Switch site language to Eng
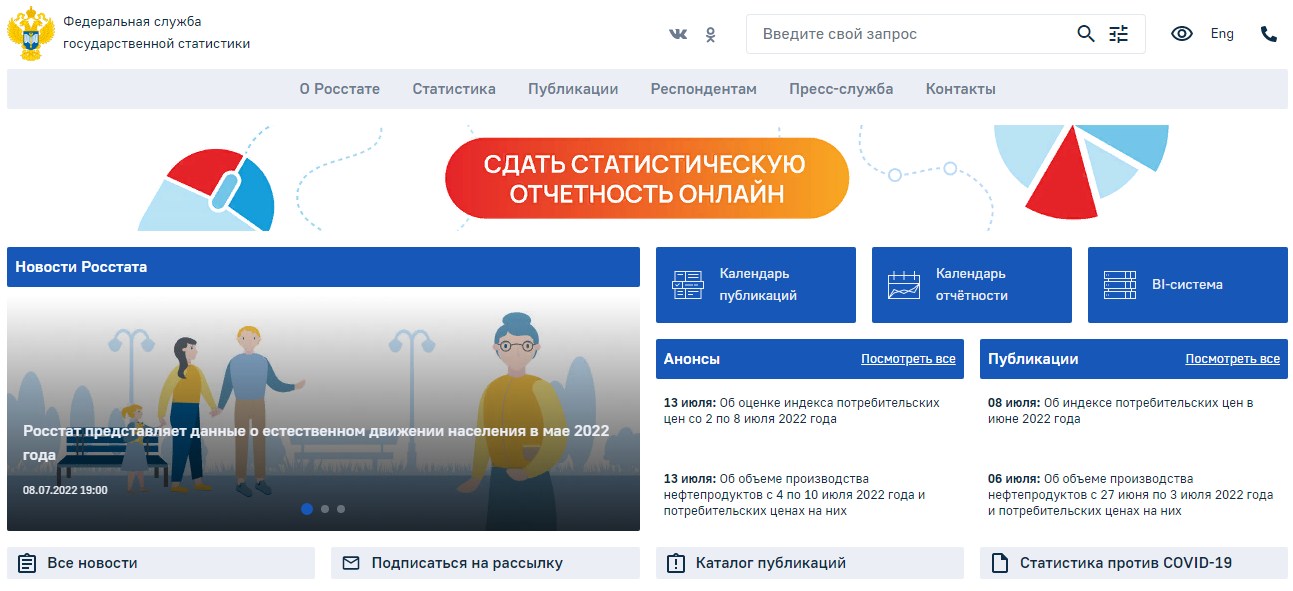1293x591 pixels. [x=1222, y=34]
